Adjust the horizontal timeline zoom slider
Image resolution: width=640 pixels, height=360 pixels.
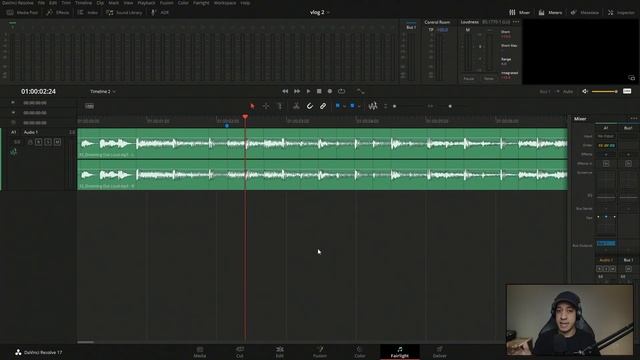tap(450, 106)
